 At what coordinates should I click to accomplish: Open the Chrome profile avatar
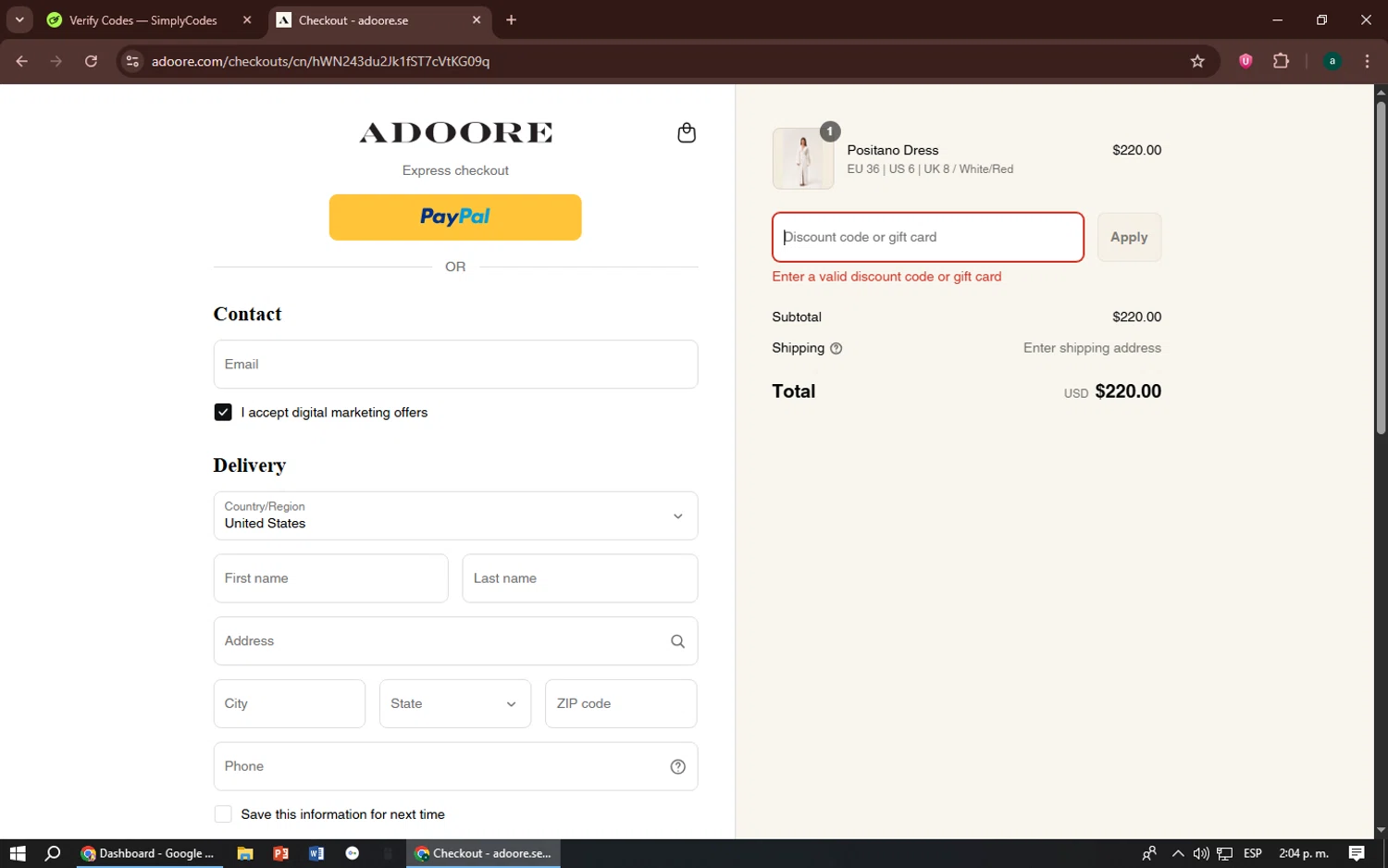coord(1332,61)
